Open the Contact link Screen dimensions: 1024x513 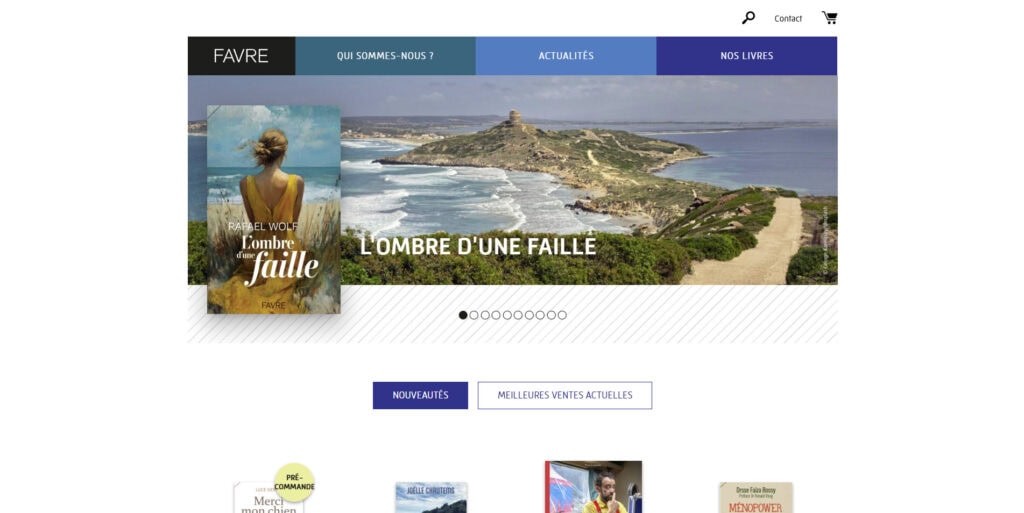pos(788,19)
